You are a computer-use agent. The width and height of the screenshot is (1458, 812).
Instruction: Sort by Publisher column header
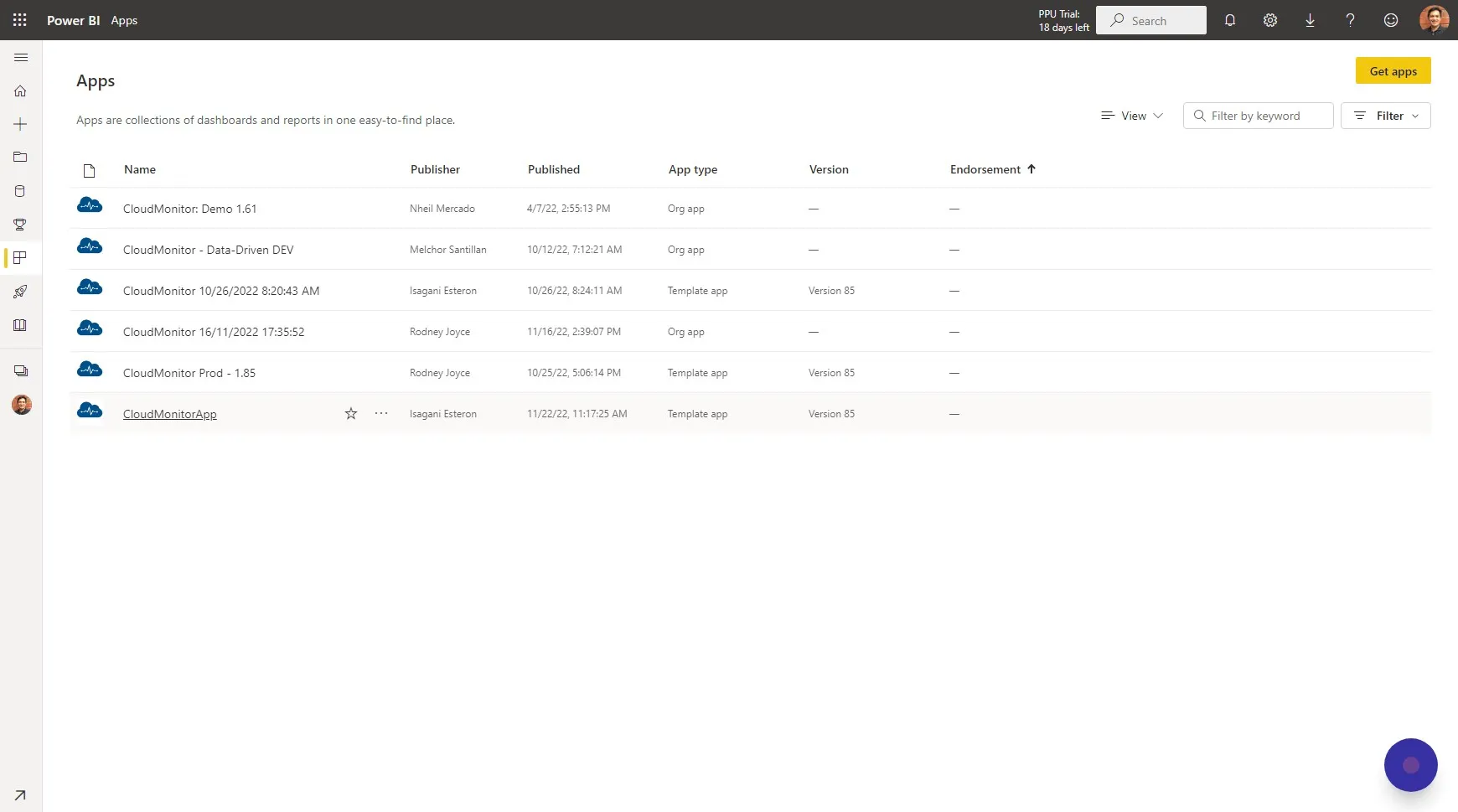(435, 169)
